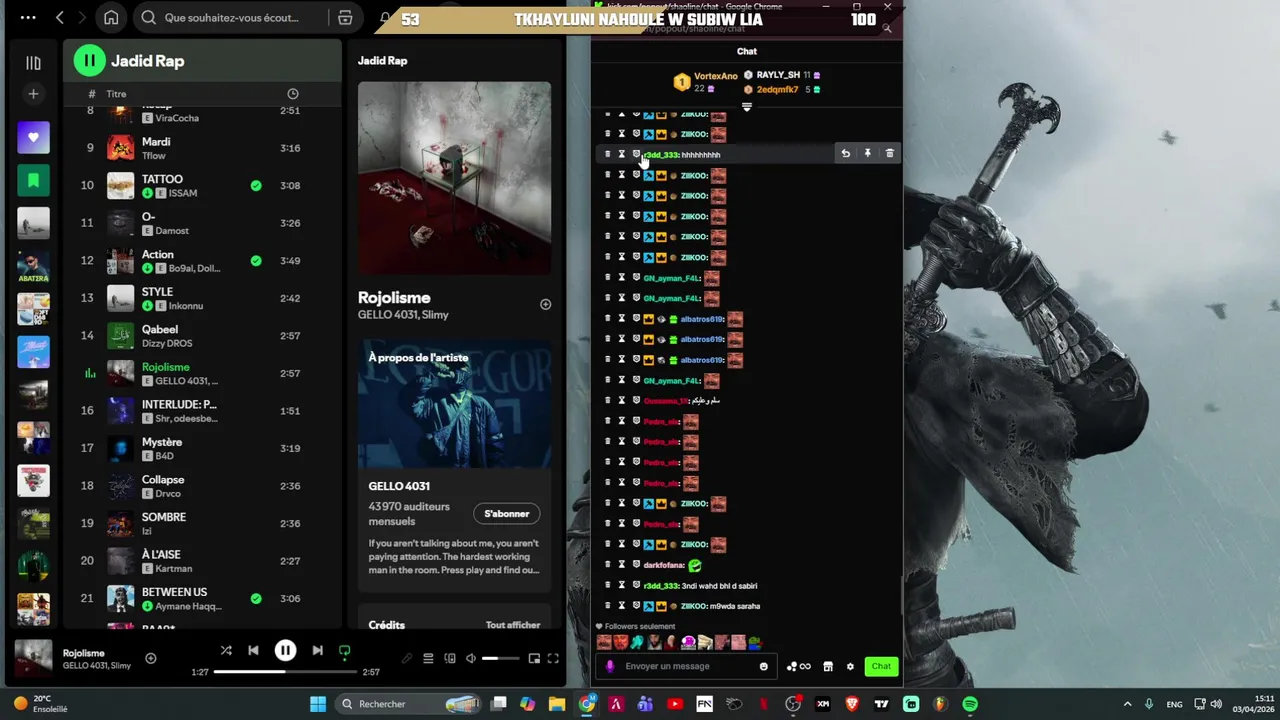Sort by the Titre column header
The width and height of the screenshot is (1280, 720).
pos(116,94)
